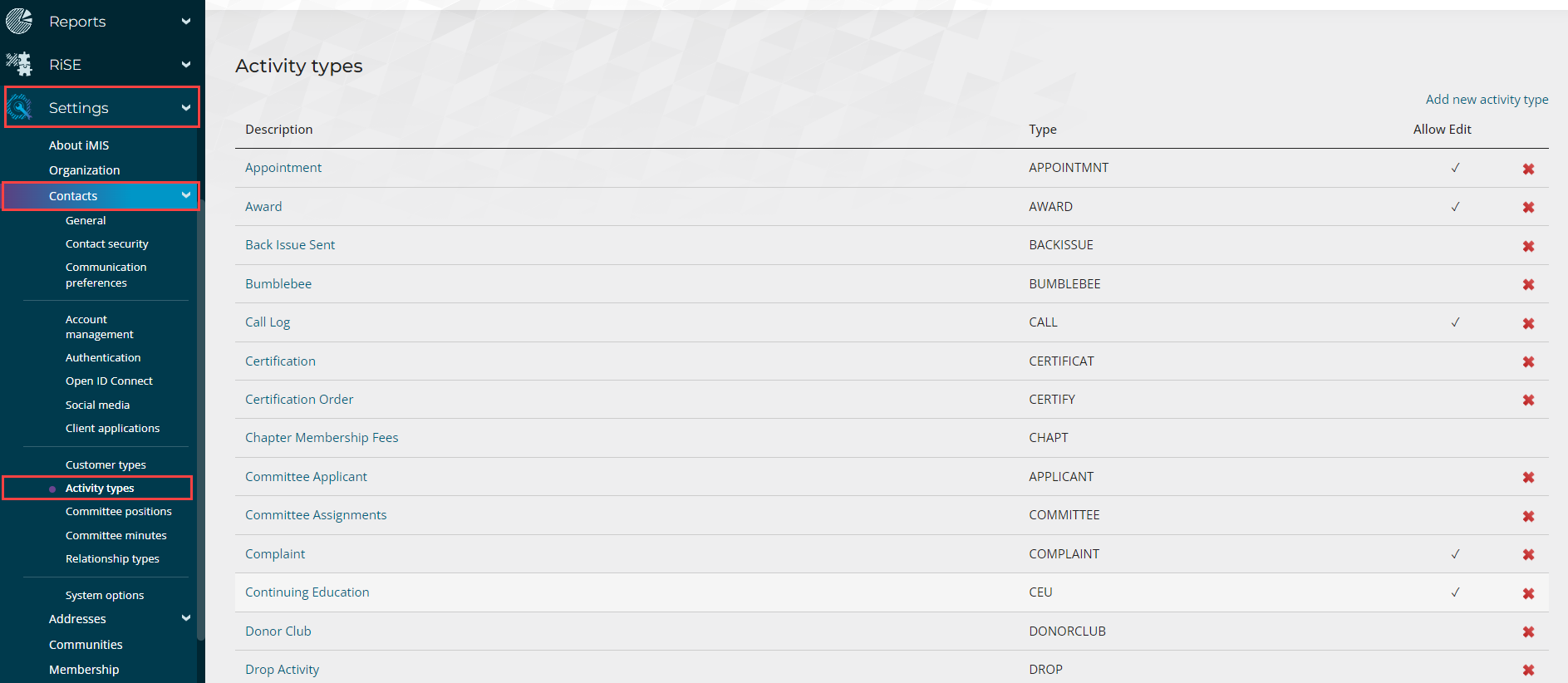The width and height of the screenshot is (1568, 683).
Task: Click Add new activity type link
Action: coord(1487,100)
